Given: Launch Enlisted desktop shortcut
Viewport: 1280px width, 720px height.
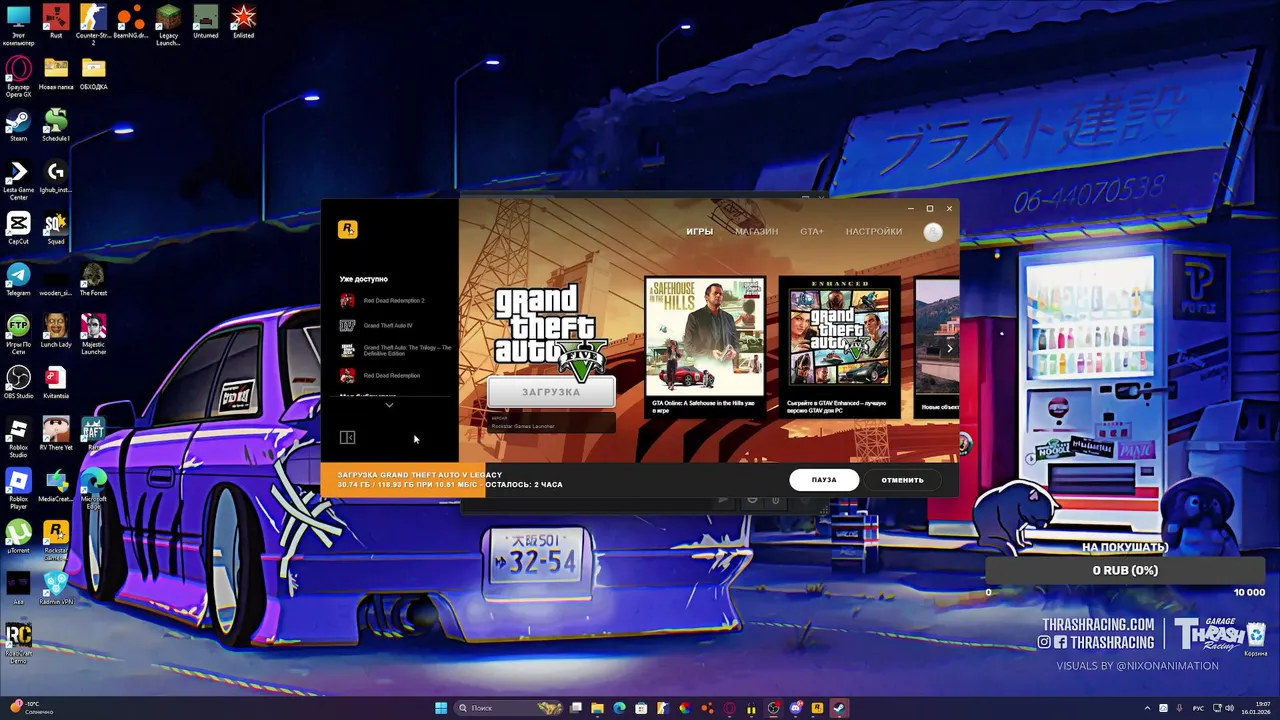Looking at the screenshot, I should pos(243,22).
